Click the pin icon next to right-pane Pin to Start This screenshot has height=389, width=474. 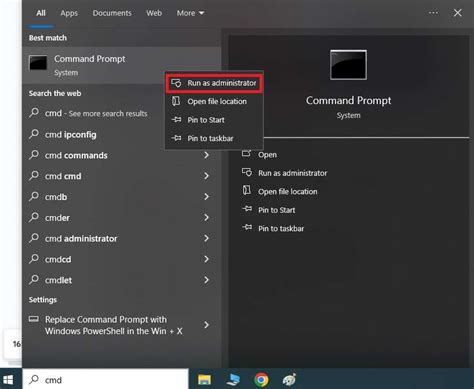pos(247,209)
